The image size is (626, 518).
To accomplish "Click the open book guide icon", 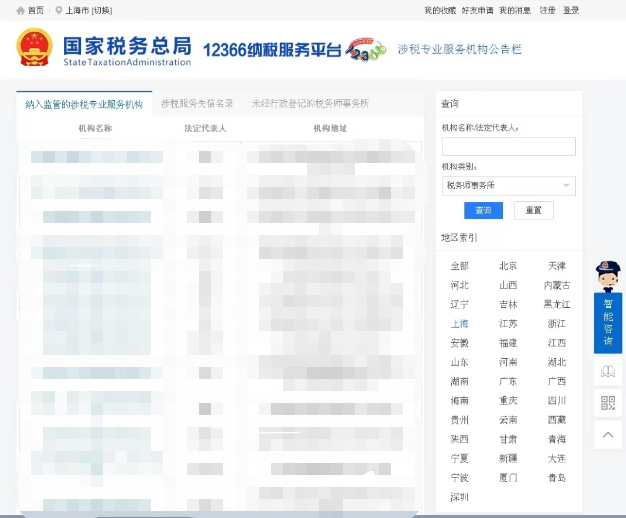I will tap(608, 371).
